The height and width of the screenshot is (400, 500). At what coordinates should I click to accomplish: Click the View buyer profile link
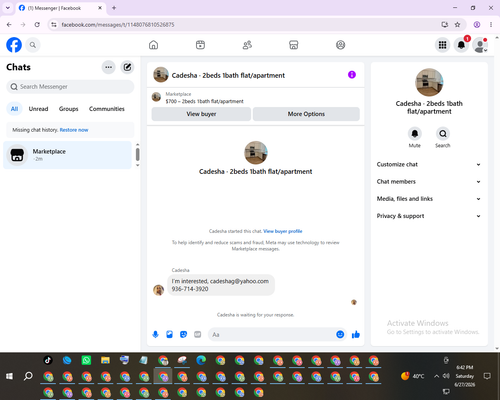283,231
